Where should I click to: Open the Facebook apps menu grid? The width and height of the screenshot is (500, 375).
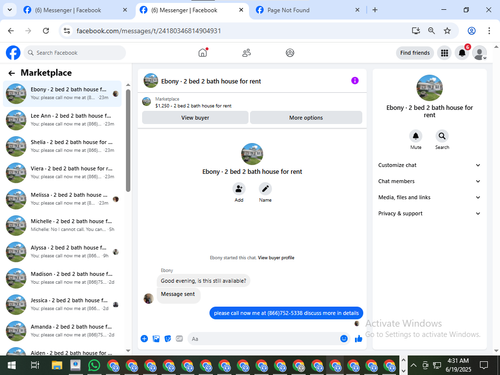coord(444,53)
